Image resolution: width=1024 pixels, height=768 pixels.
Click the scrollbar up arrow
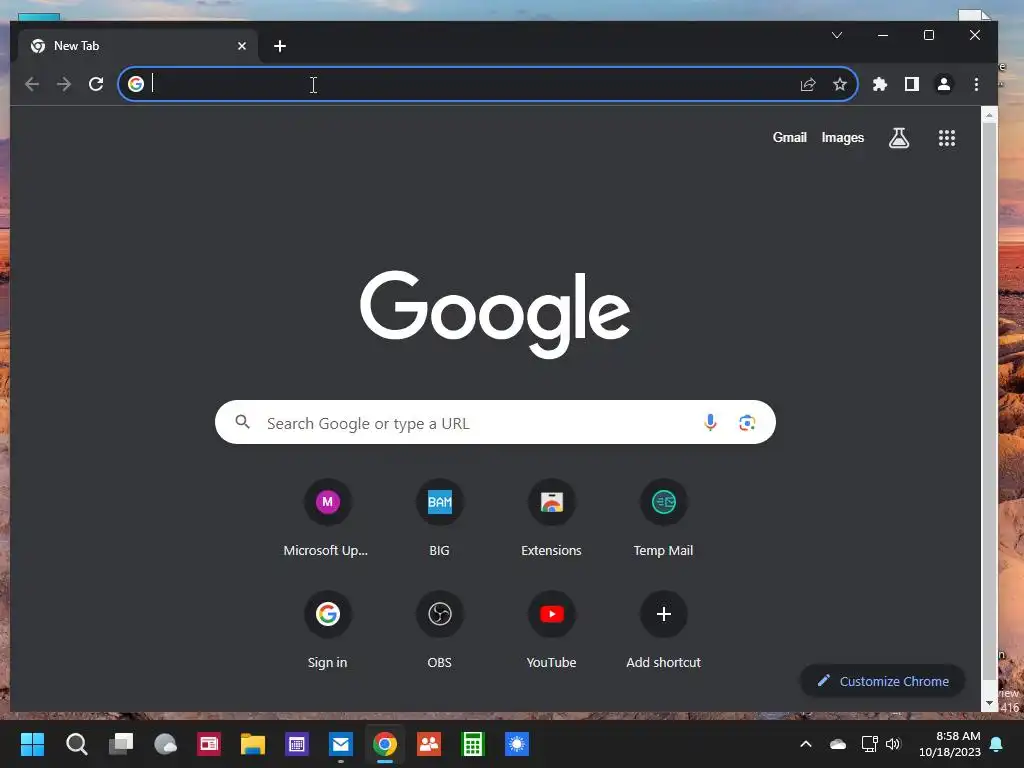click(x=989, y=115)
